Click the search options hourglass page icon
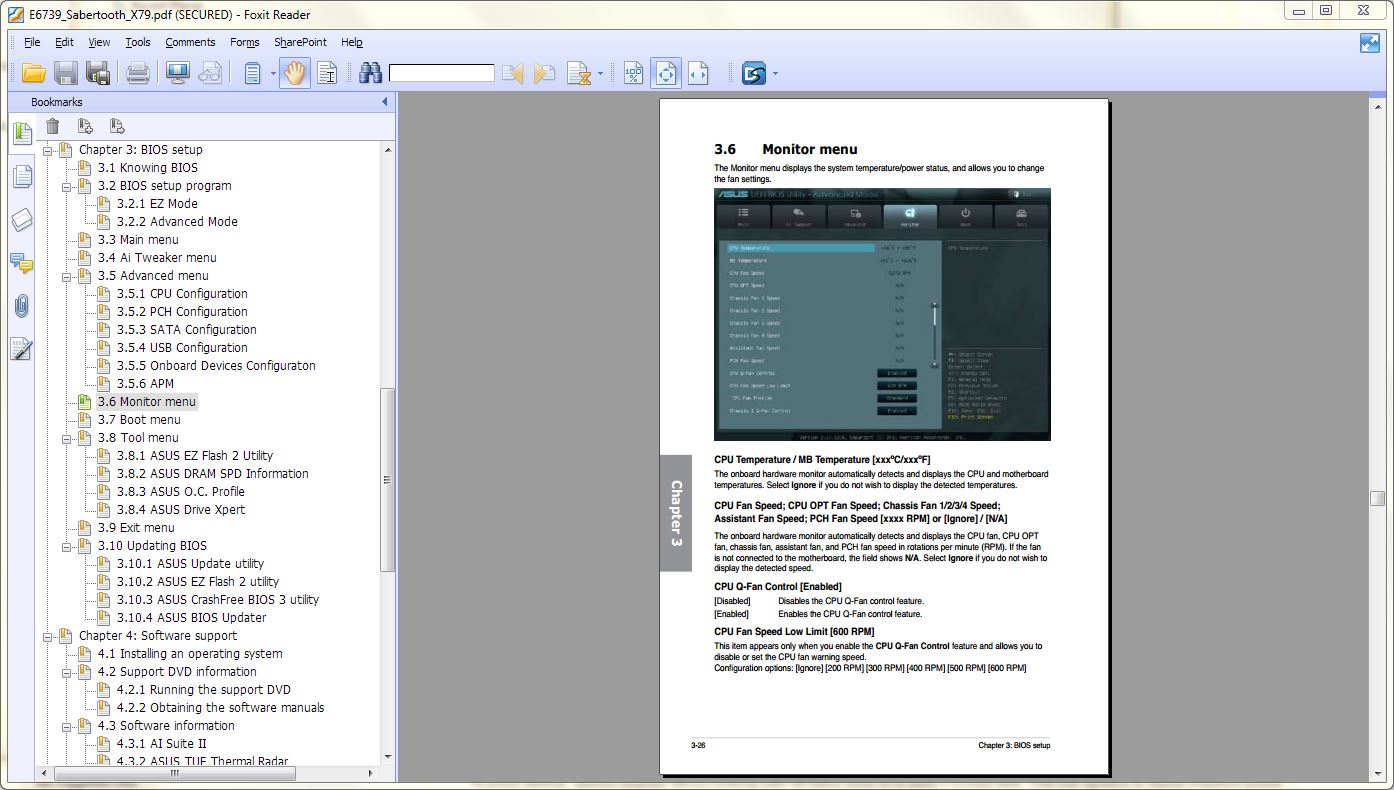Viewport: 1394px width, 790px height. pyautogui.click(x=578, y=73)
